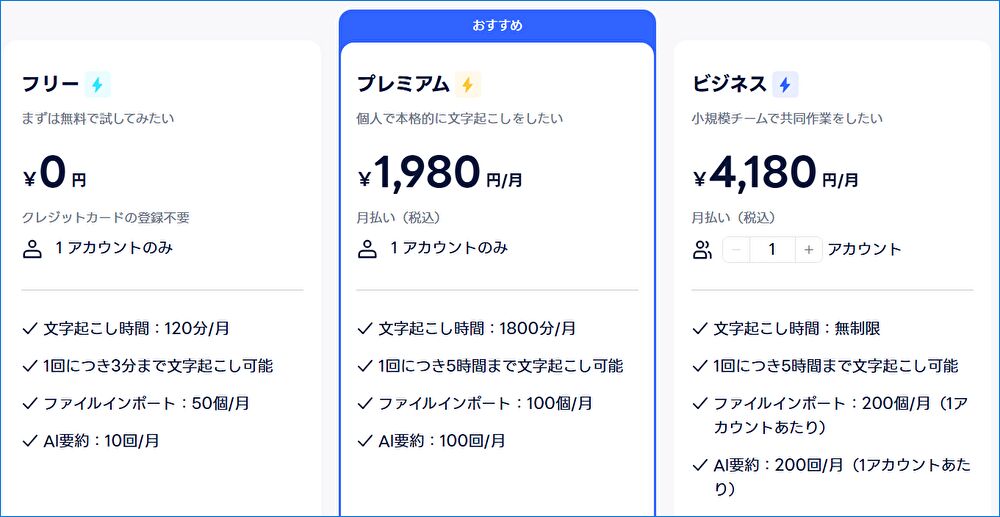Click the Business plan multi-user accounts icon

click(702, 250)
